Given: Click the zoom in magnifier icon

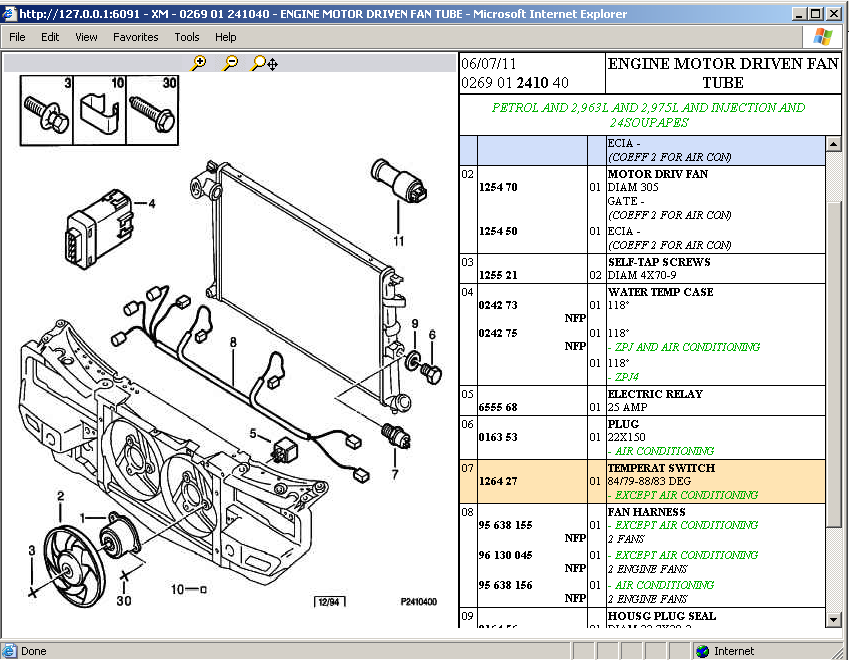Looking at the screenshot, I should coord(199,63).
